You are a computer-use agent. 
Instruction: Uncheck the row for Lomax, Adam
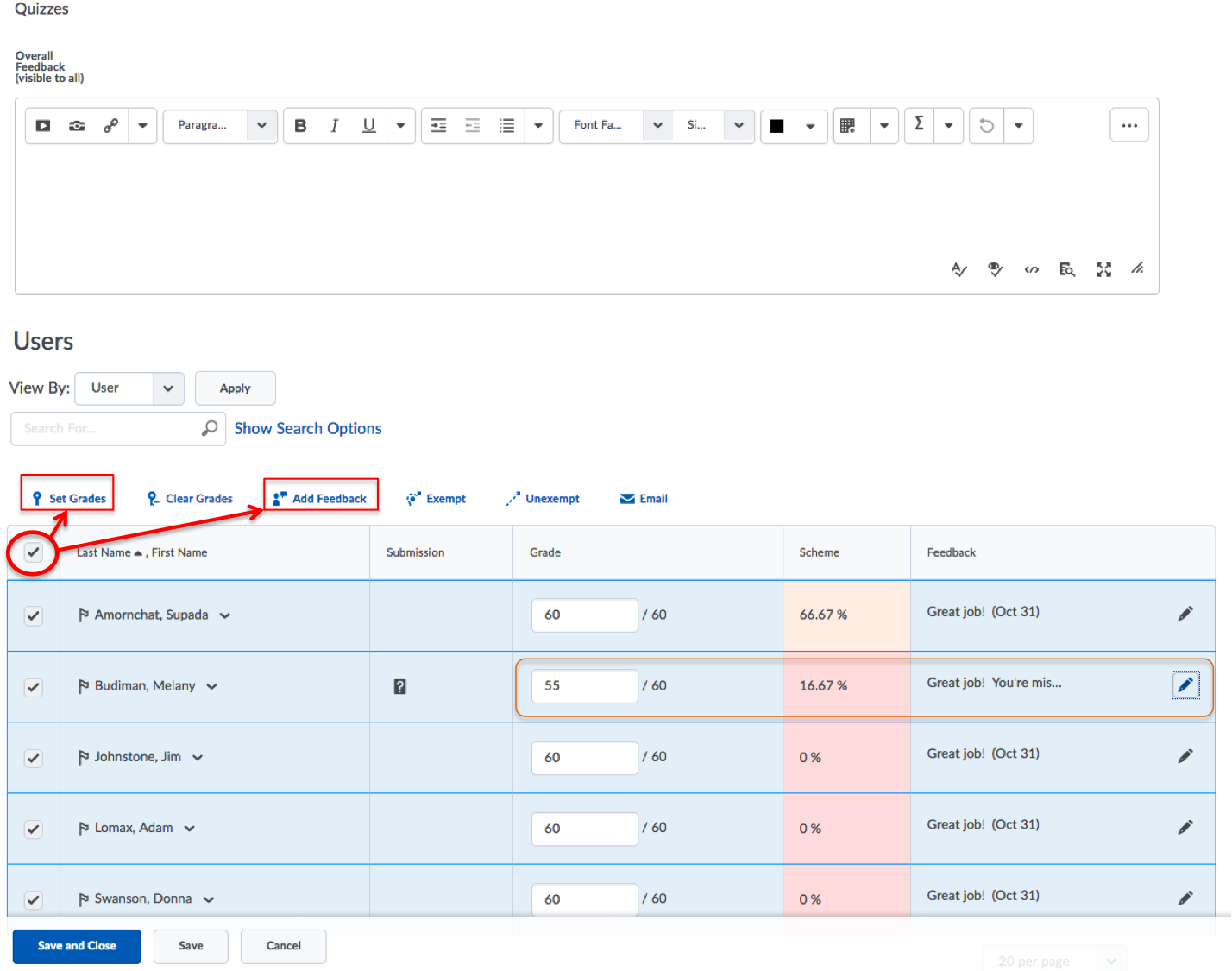coord(32,829)
